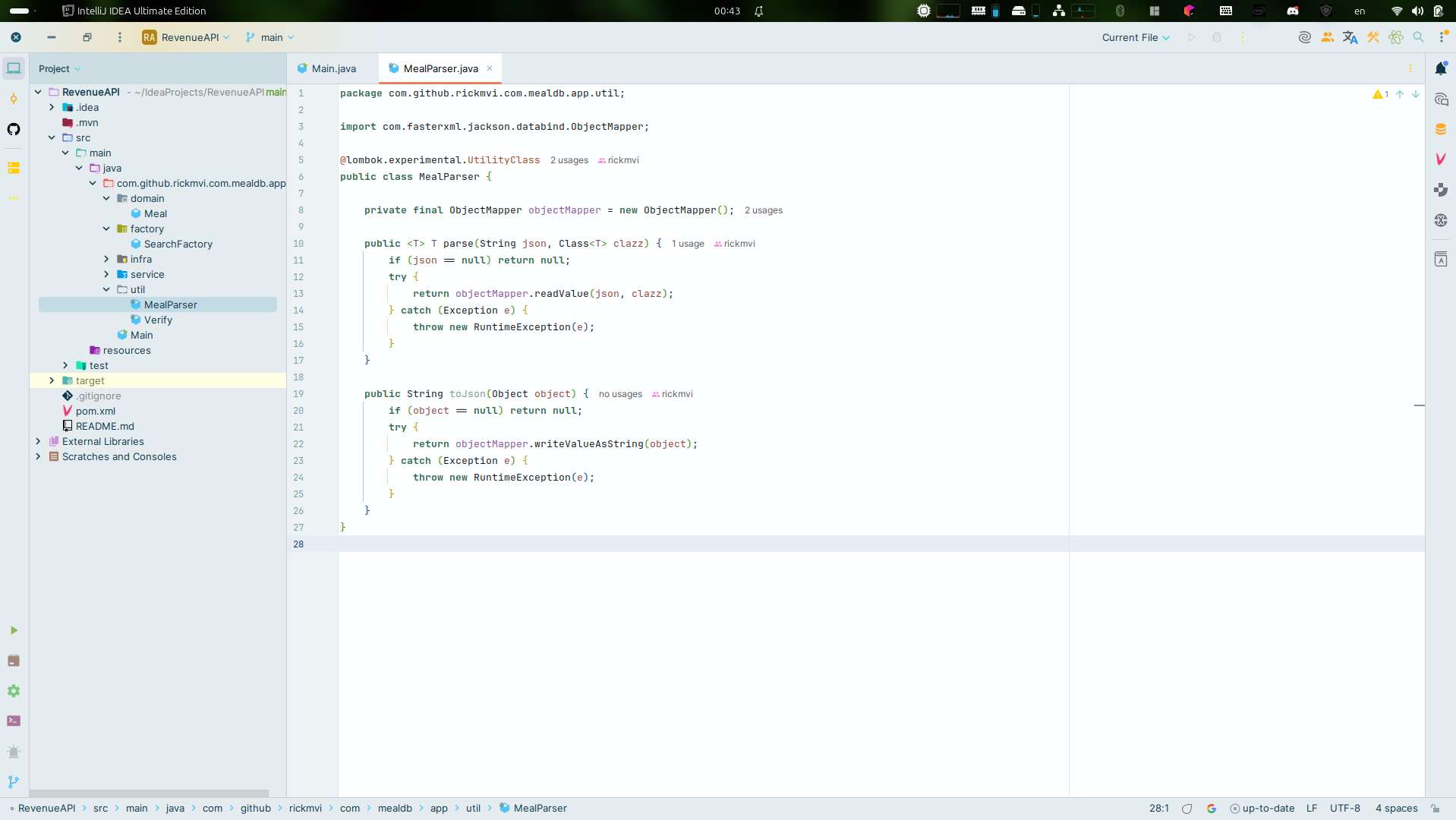
Task: Open README.md in project tree
Action: coord(105,426)
